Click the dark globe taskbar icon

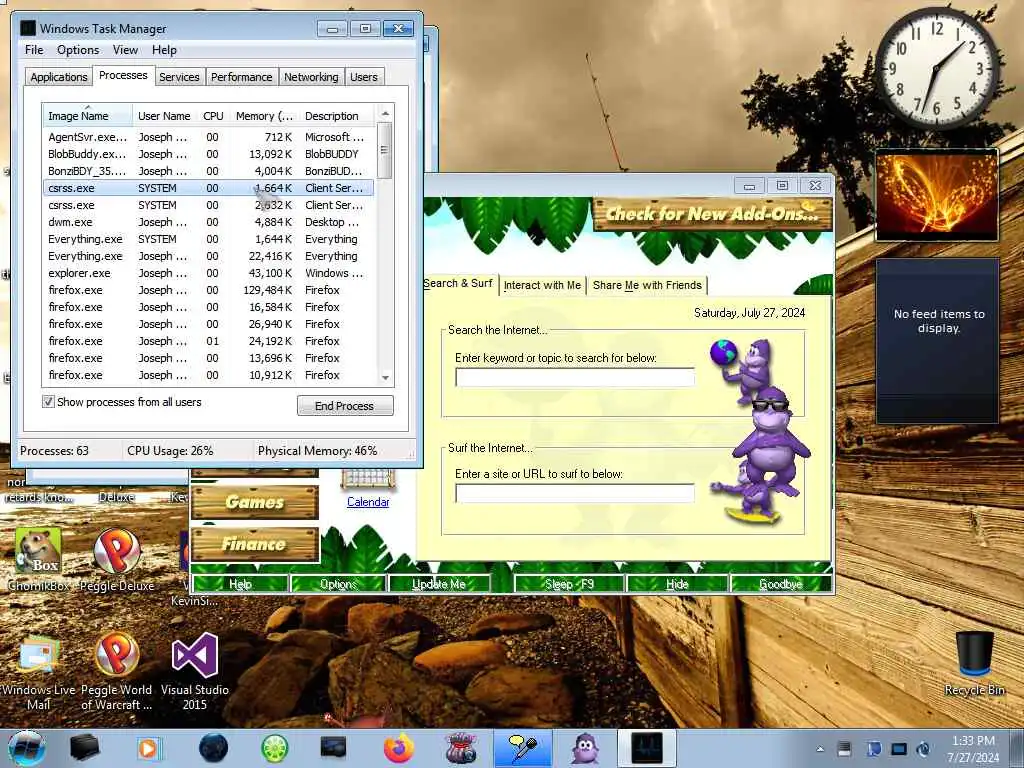(214, 748)
